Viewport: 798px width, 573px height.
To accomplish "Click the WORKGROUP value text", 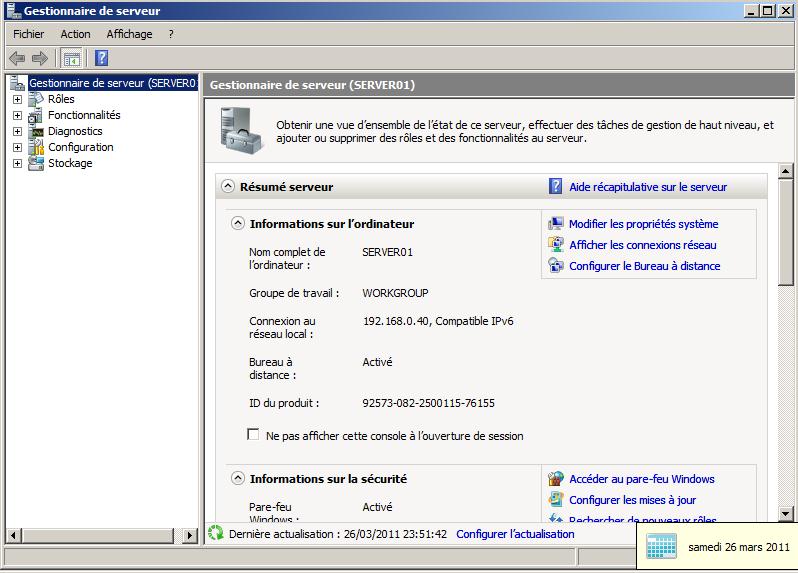I will [395, 293].
